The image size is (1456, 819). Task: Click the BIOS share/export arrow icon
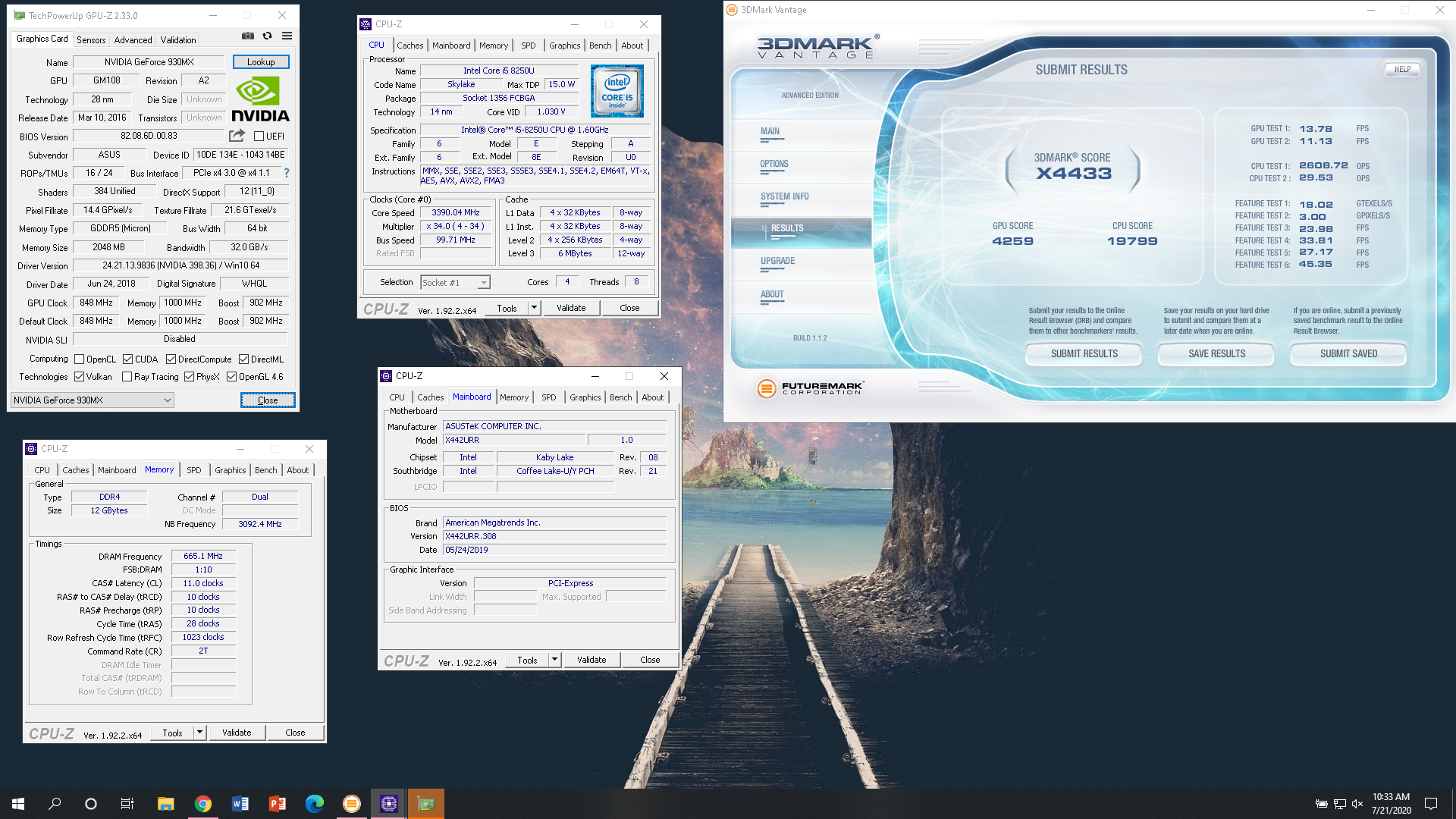coord(237,136)
